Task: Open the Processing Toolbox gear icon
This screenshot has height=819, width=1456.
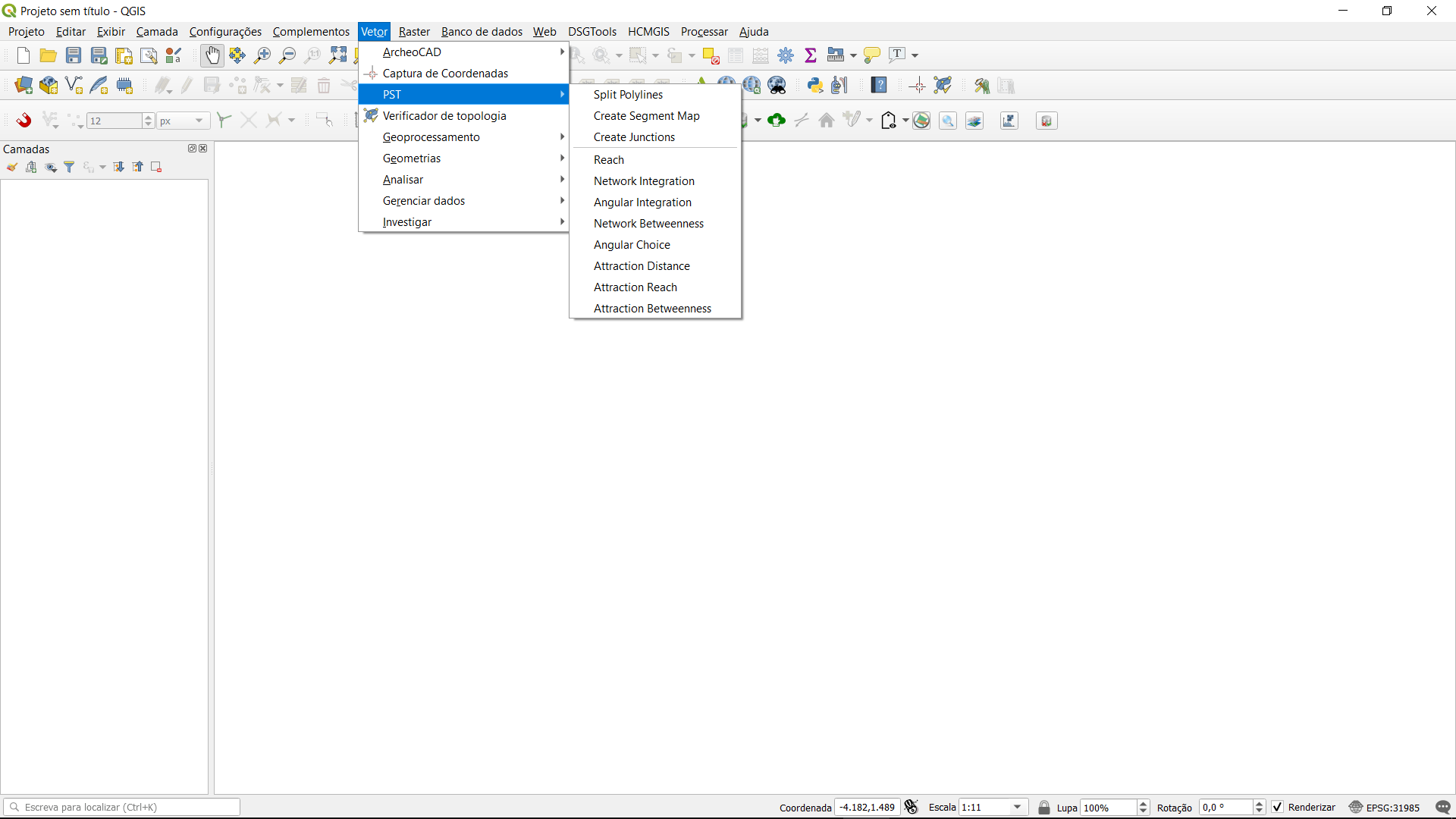Action: tap(786, 55)
